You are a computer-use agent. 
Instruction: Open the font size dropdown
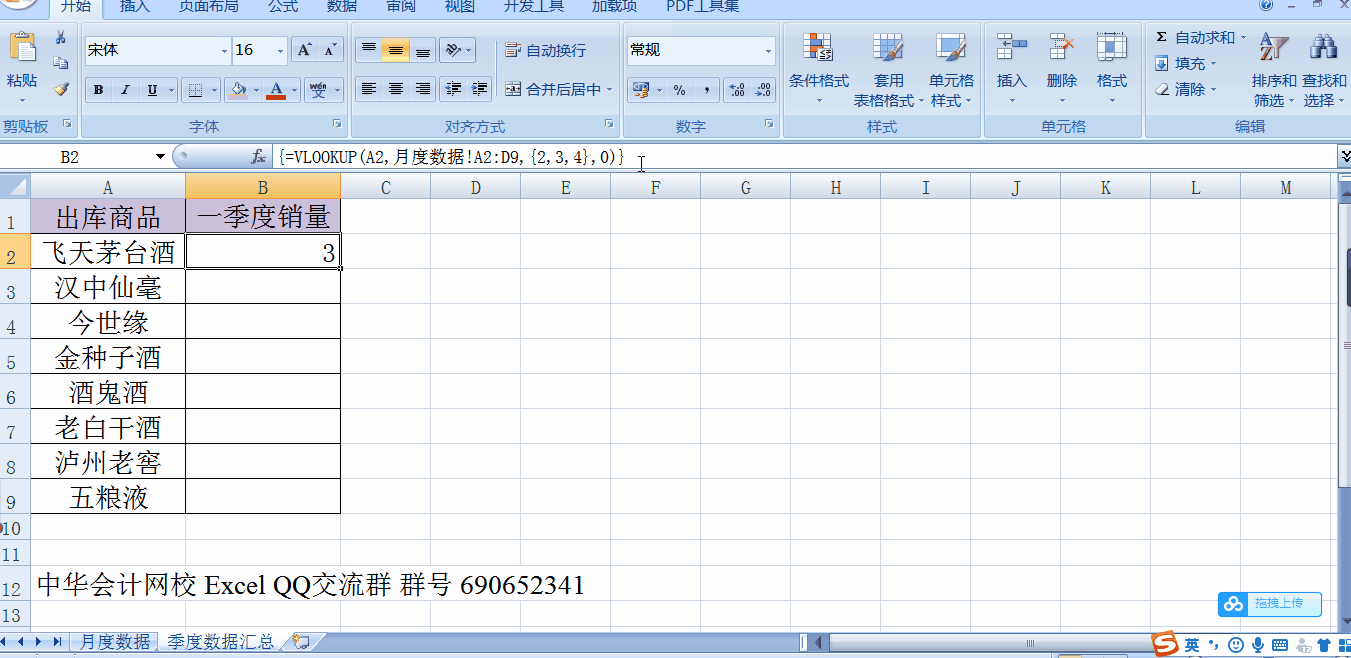pyautogui.click(x=280, y=49)
